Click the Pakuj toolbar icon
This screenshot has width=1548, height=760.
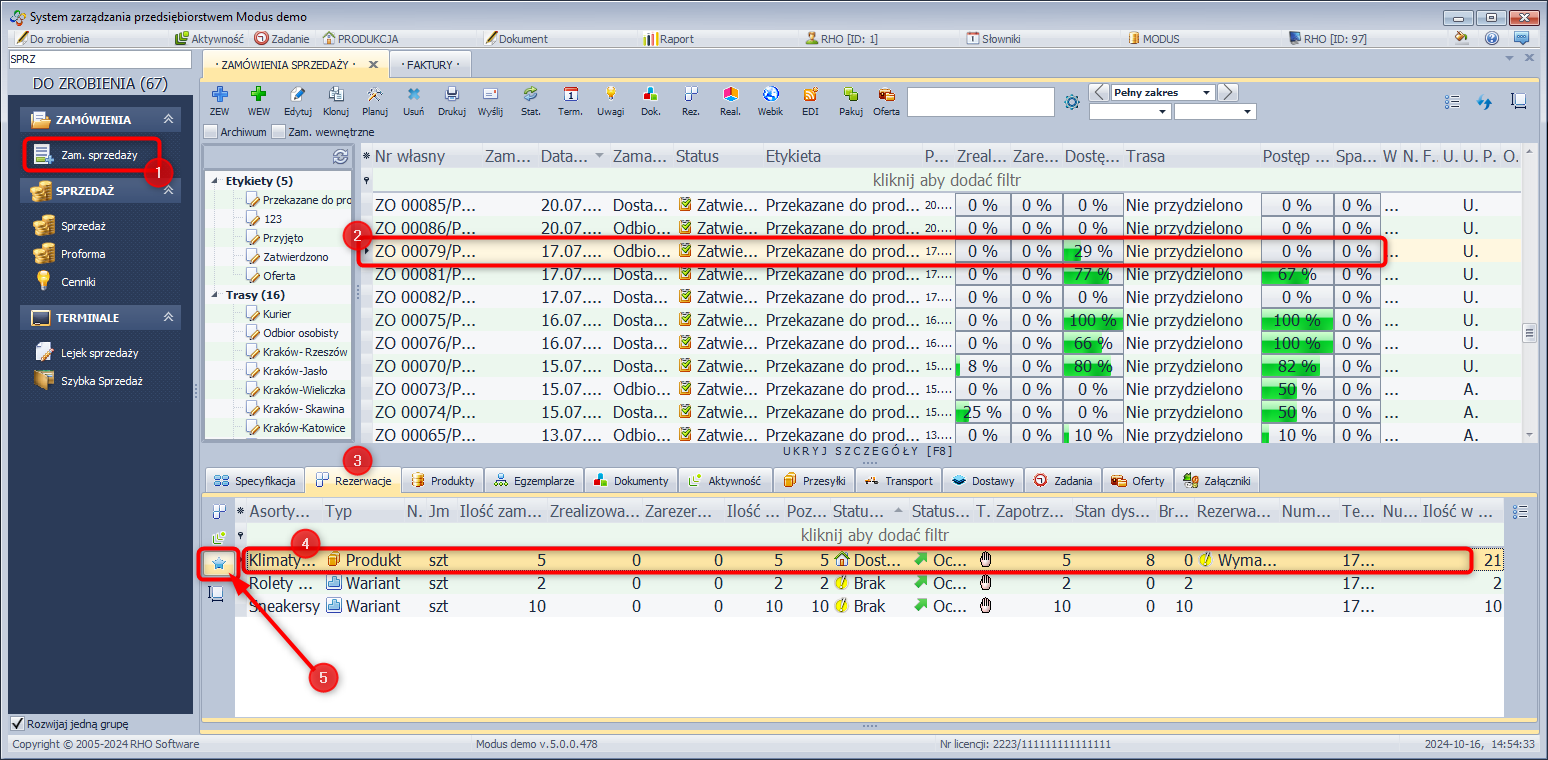[x=850, y=95]
